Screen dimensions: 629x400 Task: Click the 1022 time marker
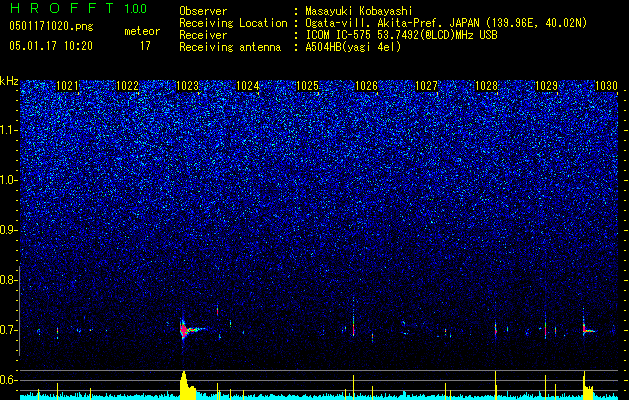point(128,86)
